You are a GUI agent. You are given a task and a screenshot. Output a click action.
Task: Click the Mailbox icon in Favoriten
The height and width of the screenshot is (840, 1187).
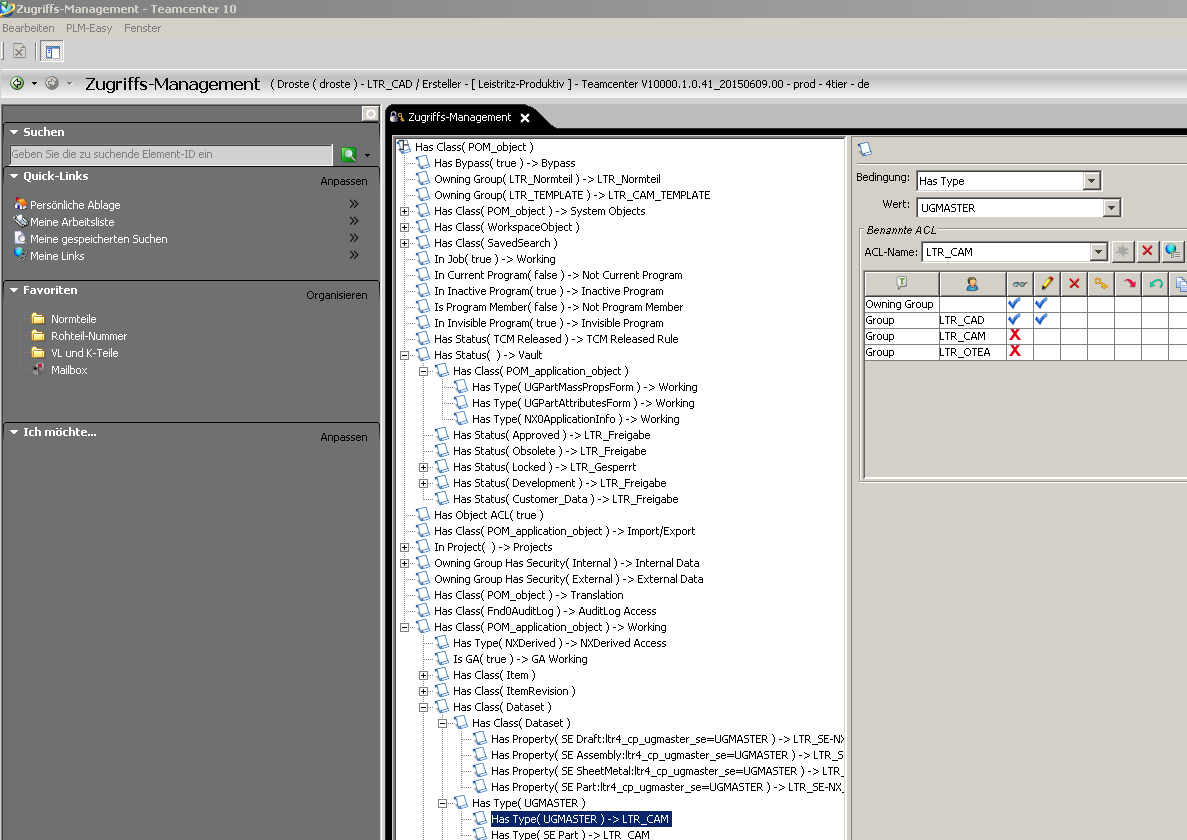tap(38, 369)
